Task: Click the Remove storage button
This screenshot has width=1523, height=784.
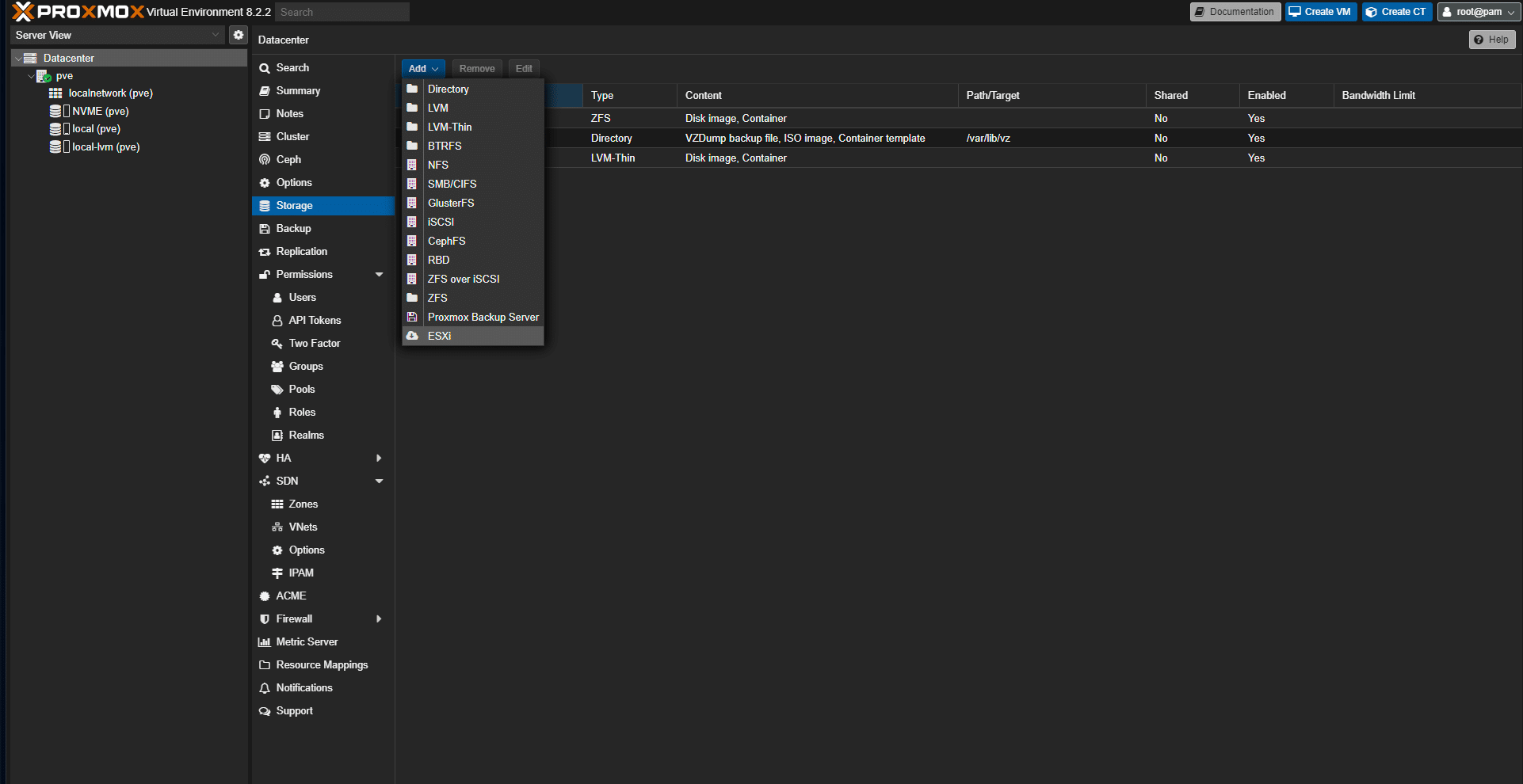Action: pos(477,69)
